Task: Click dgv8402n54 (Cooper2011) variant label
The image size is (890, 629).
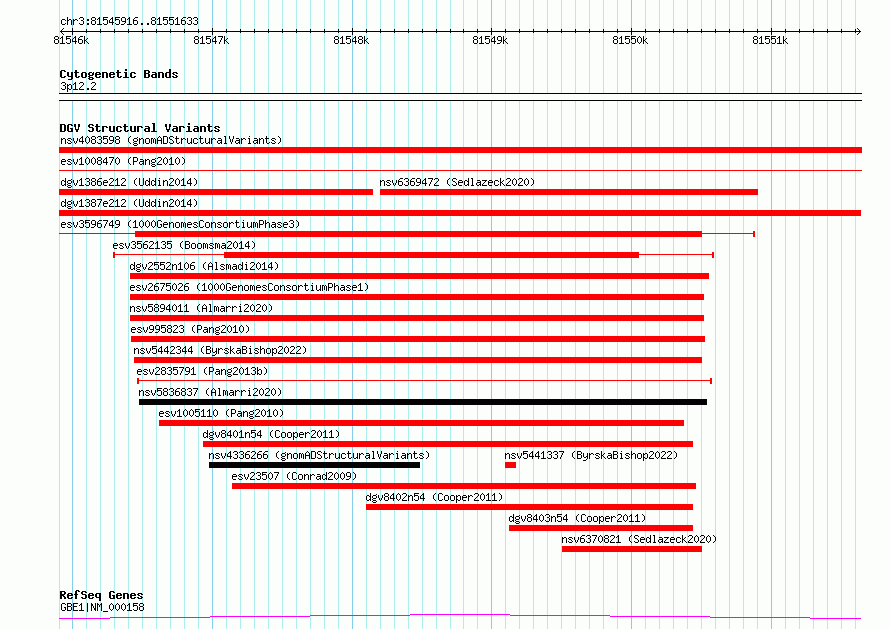Action: (x=434, y=497)
